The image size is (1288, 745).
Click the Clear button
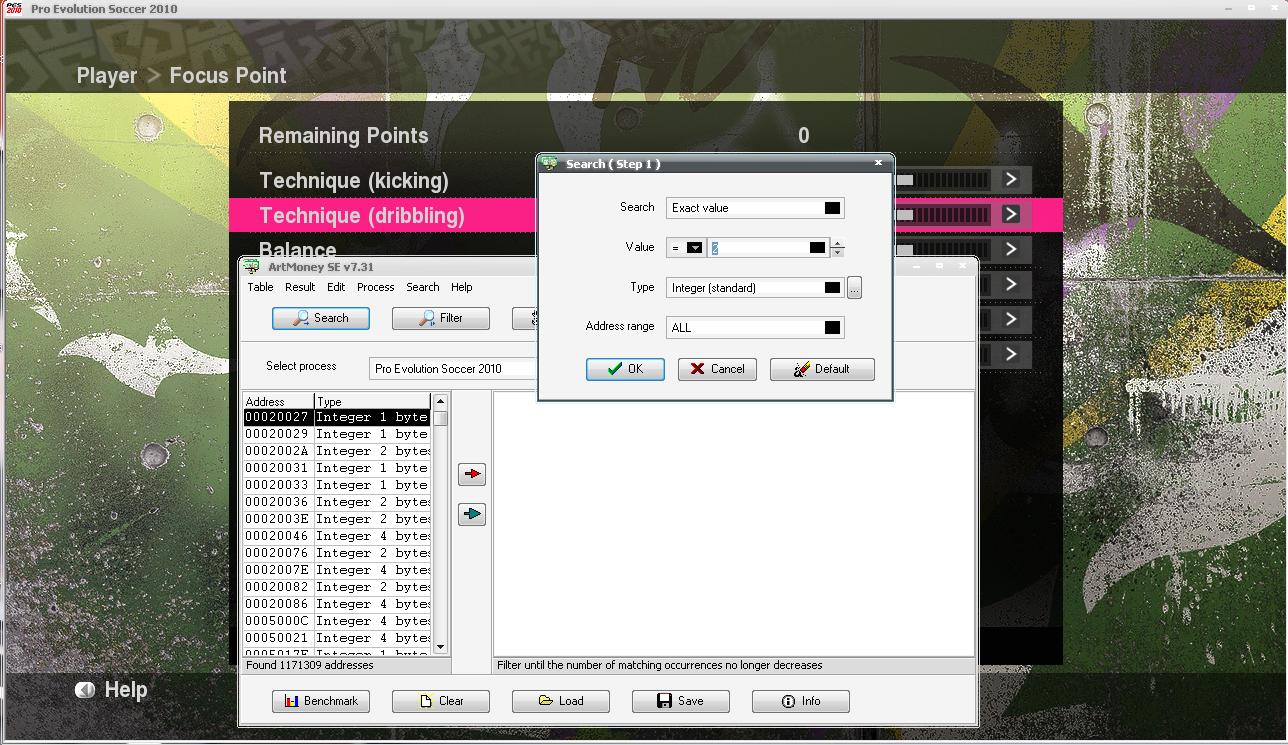click(x=441, y=701)
